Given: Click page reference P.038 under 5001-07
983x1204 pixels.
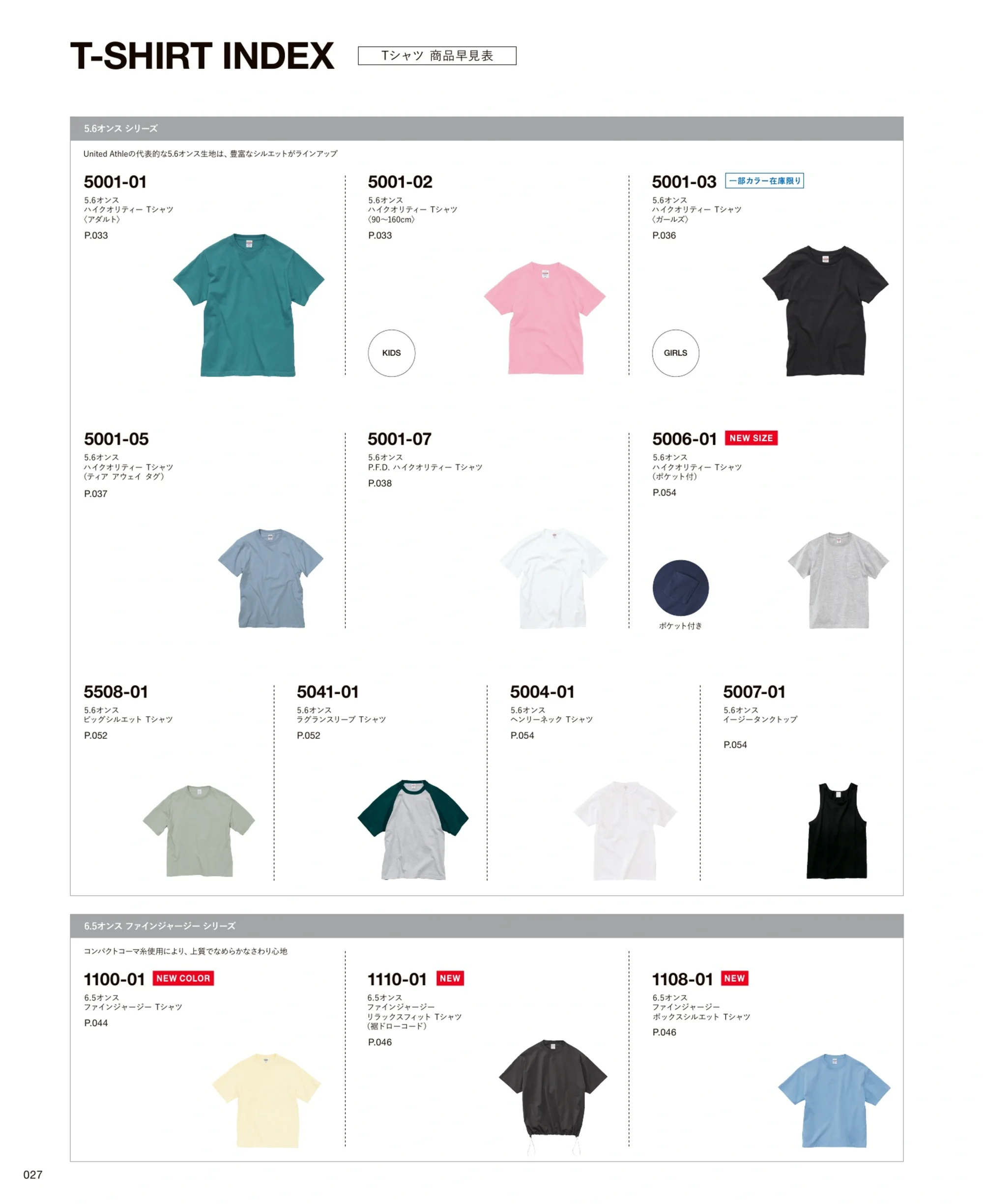Looking at the screenshot, I should [x=380, y=483].
